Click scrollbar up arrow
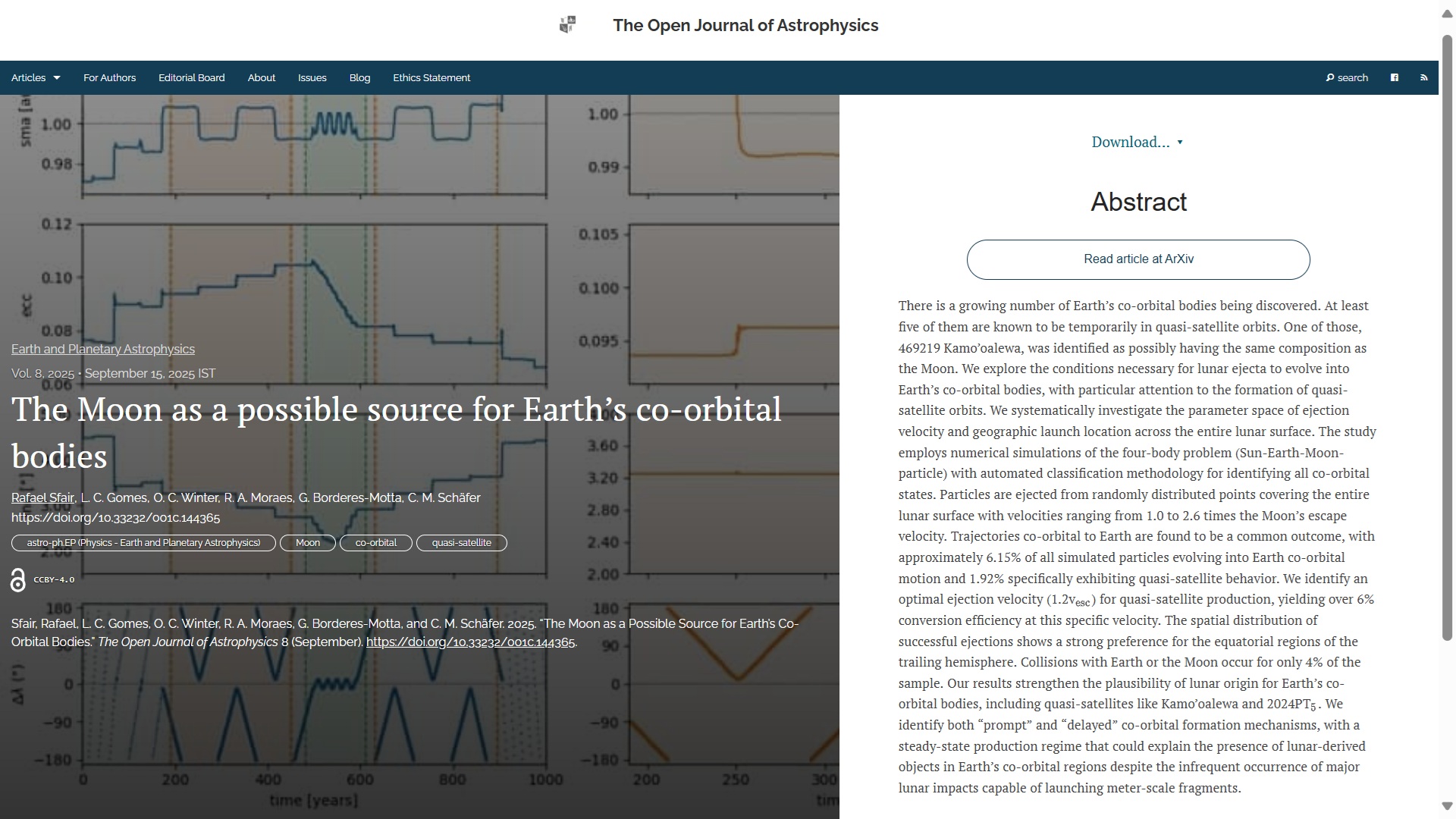Image resolution: width=1456 pixels, height=819 pixels. click(1447, 14)
